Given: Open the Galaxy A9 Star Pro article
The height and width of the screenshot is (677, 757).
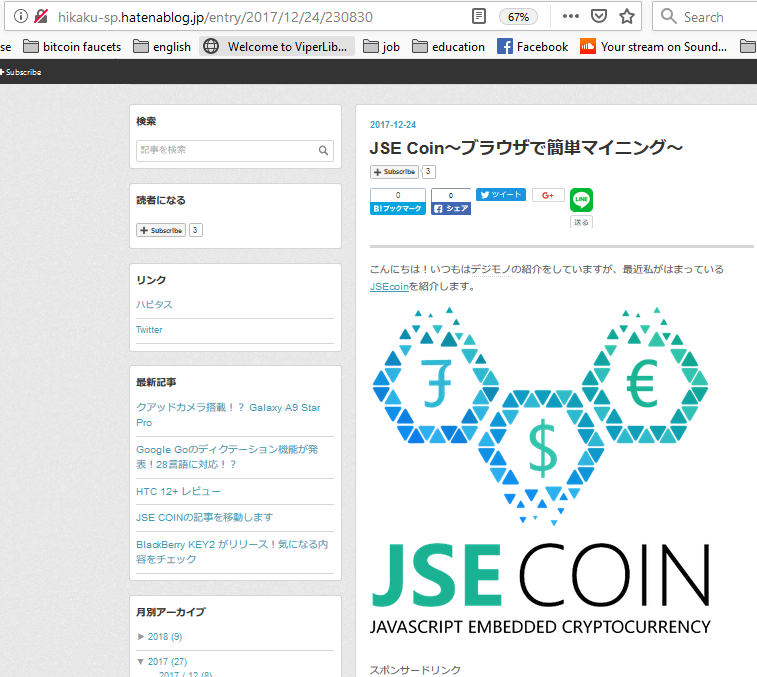Looking at the screenshot, I should 228,415.
